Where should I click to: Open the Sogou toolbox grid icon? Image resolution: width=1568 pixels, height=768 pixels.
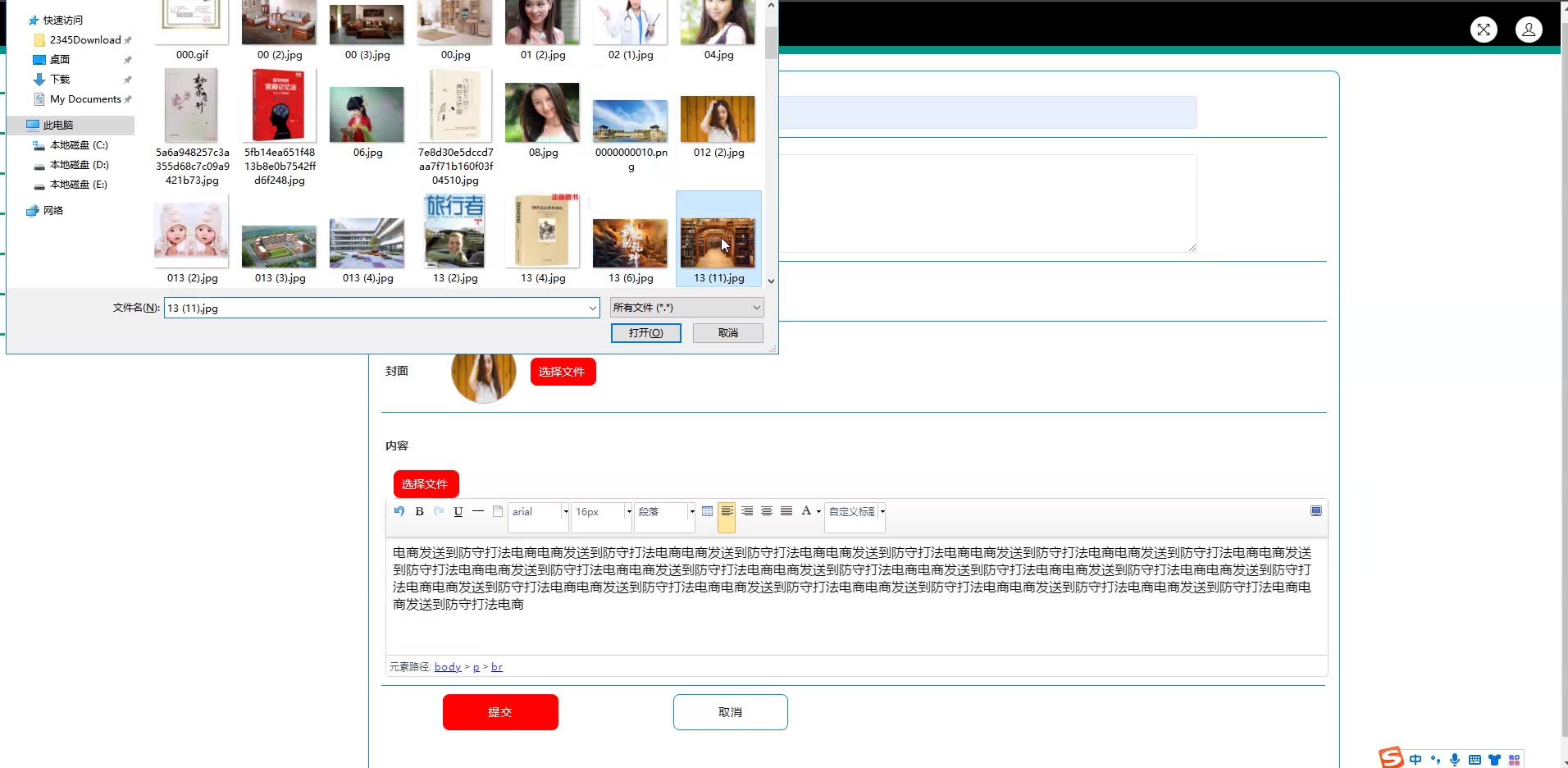click(1514, 760)
